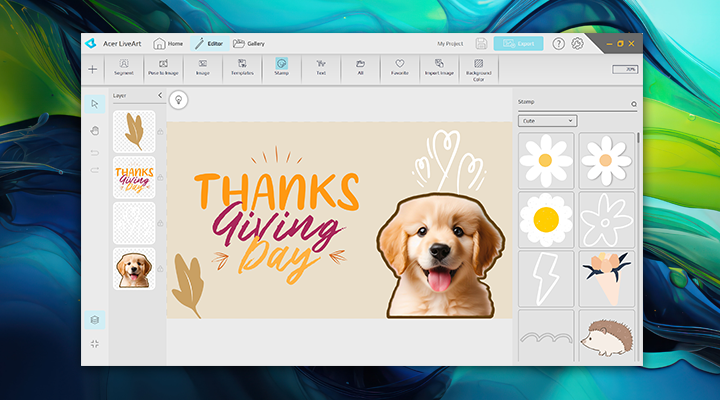
Task: Click the Export button
Action: (518, 44)
